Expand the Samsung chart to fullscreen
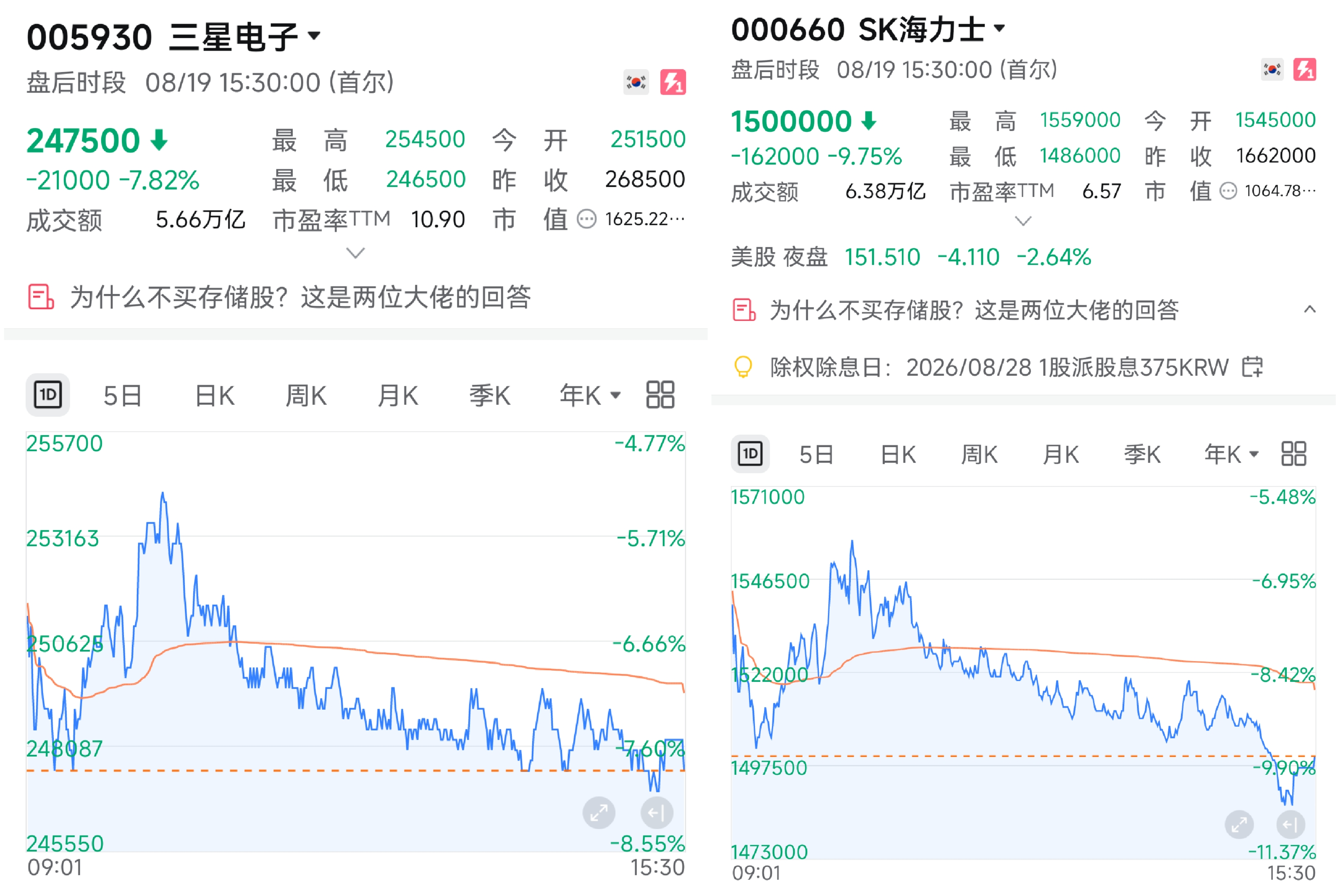 tap(599, 813)
